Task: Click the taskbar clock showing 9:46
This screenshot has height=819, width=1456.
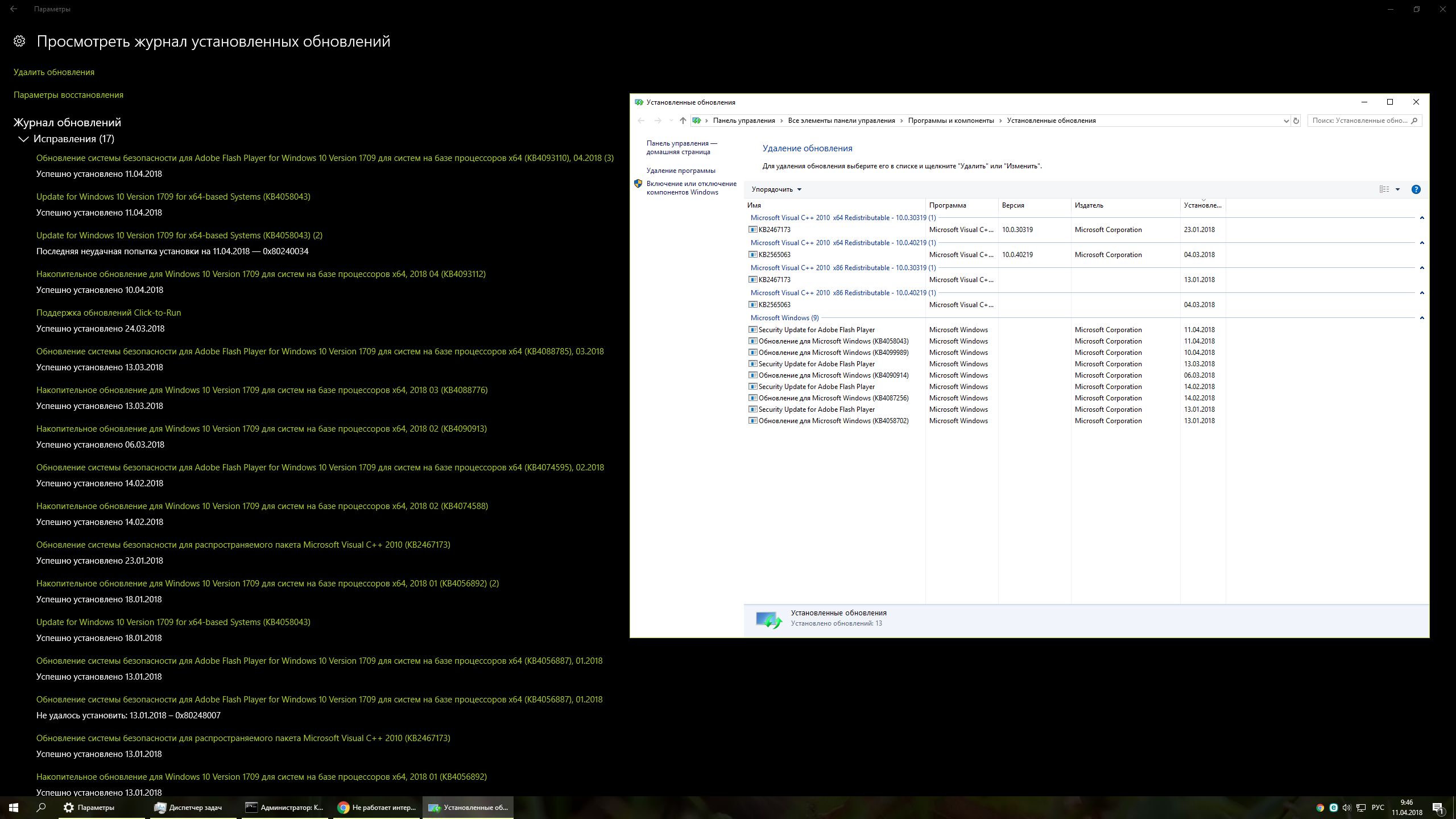Action: tap(1407, 808)
